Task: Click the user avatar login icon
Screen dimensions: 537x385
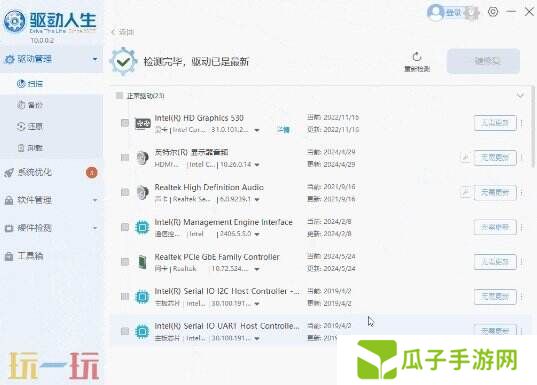Action: 436,13
